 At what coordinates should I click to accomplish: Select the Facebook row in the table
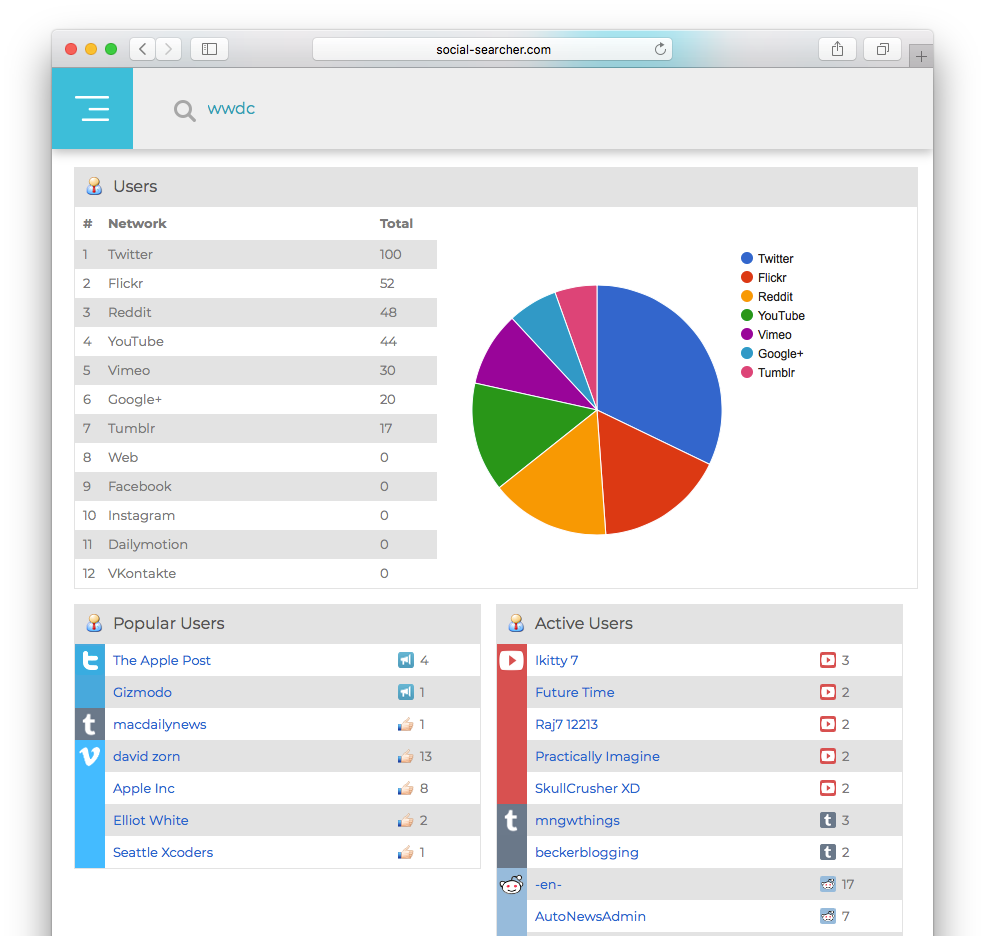coord(255,486)
